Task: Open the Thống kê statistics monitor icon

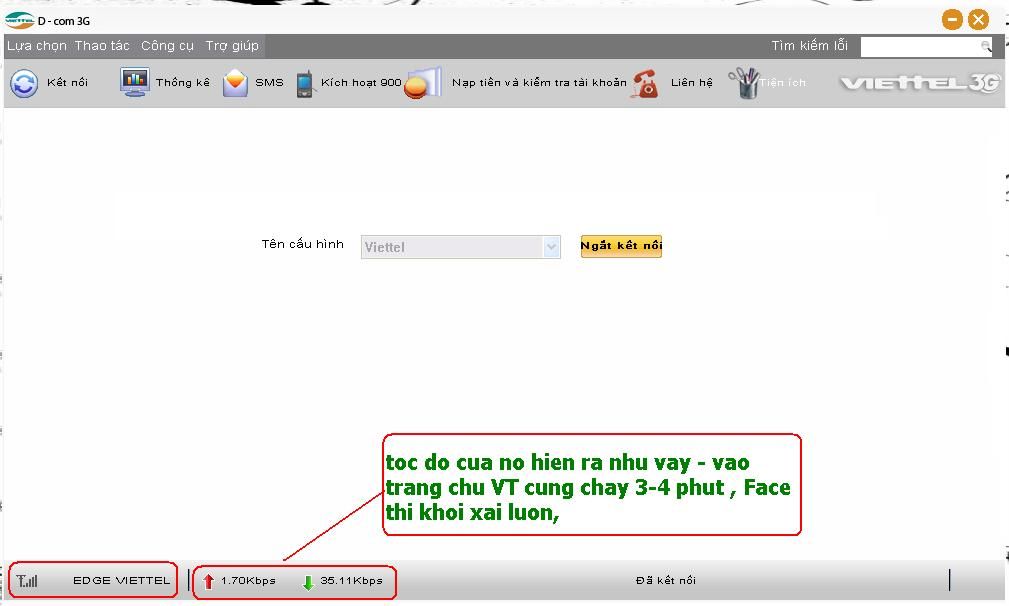Action: coord(134,82)
